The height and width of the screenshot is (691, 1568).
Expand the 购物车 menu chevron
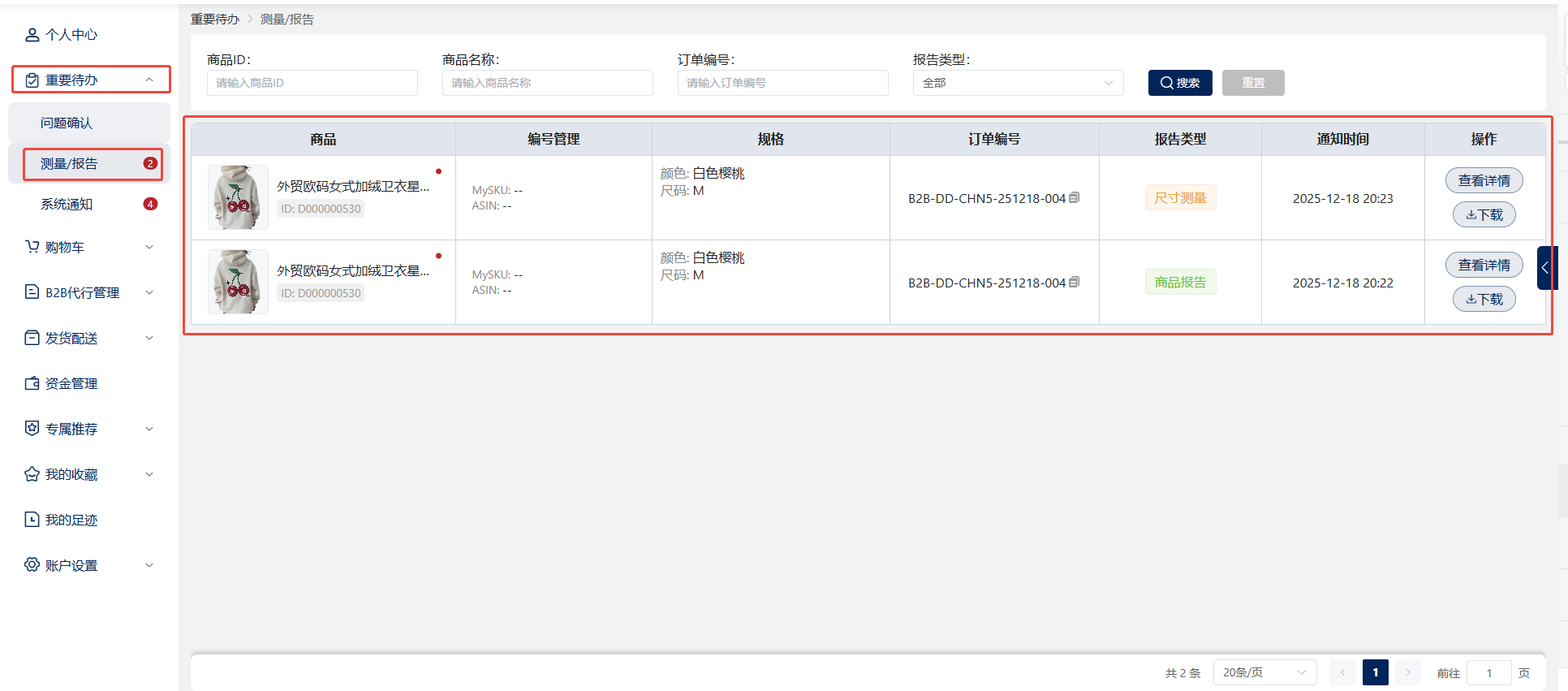point(149,247)
